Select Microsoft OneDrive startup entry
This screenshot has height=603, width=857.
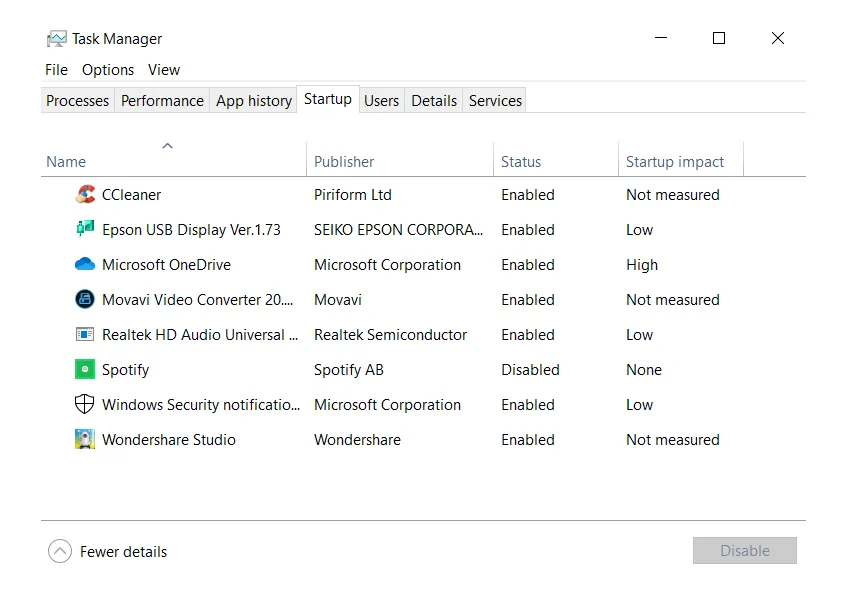coord(166,265)
